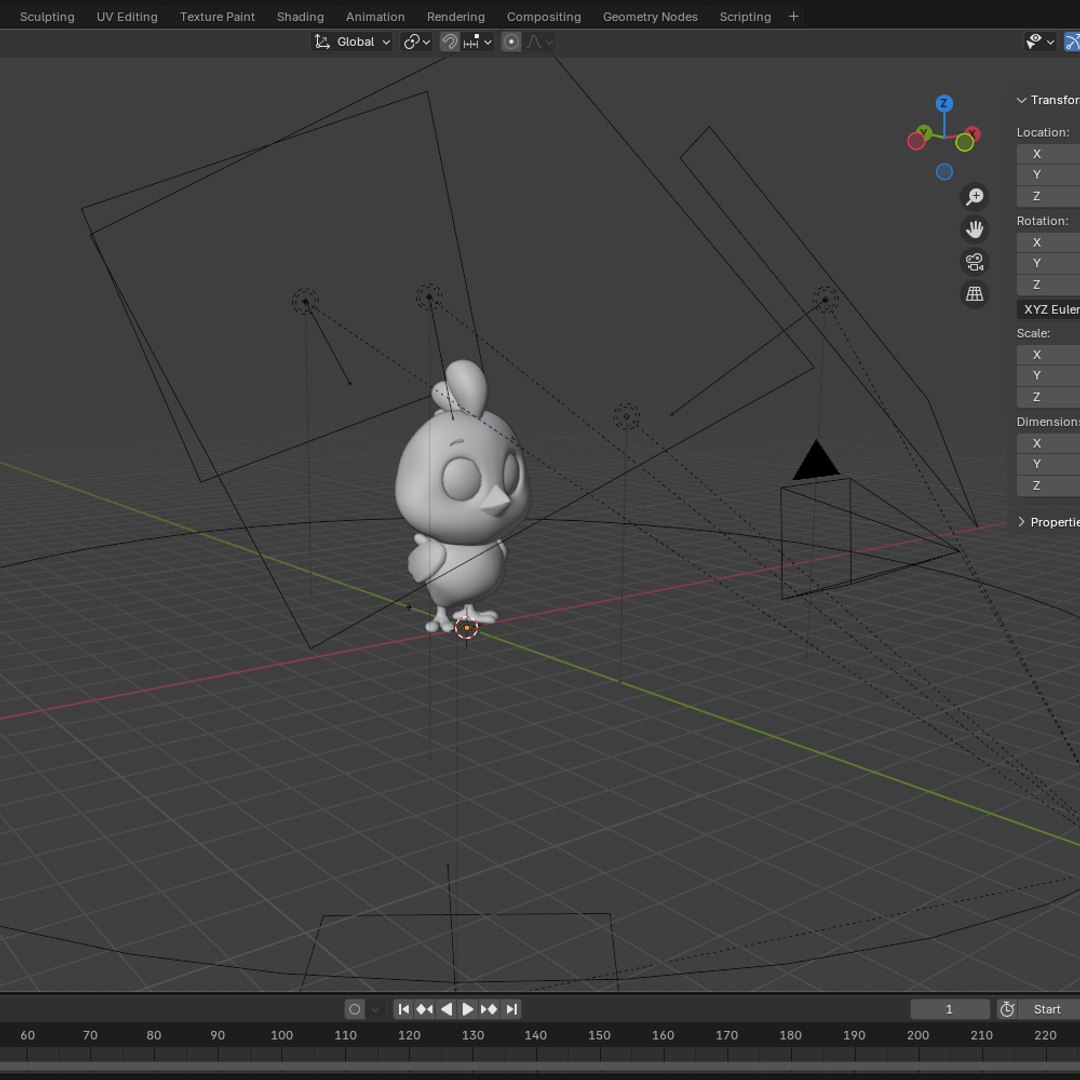The width and height of the screenshot is (1080, 1080).
Task: Click the current frame number field
Action: [950, 1009]
